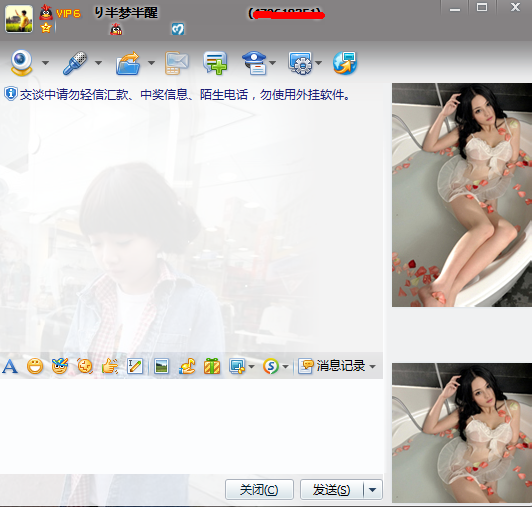The image size is (532, 508).
Task: Share music with the music note icon
Action: coord(187,366)
